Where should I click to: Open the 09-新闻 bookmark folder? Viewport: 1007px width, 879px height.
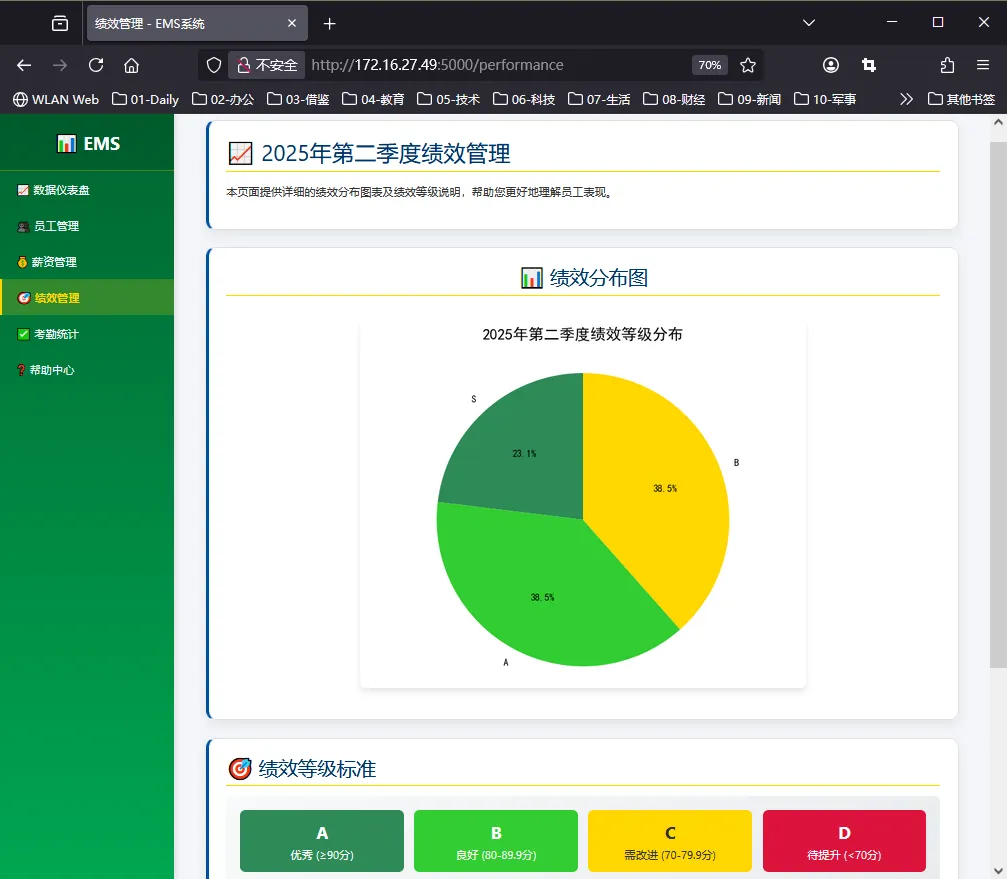(x=749, y=100)
